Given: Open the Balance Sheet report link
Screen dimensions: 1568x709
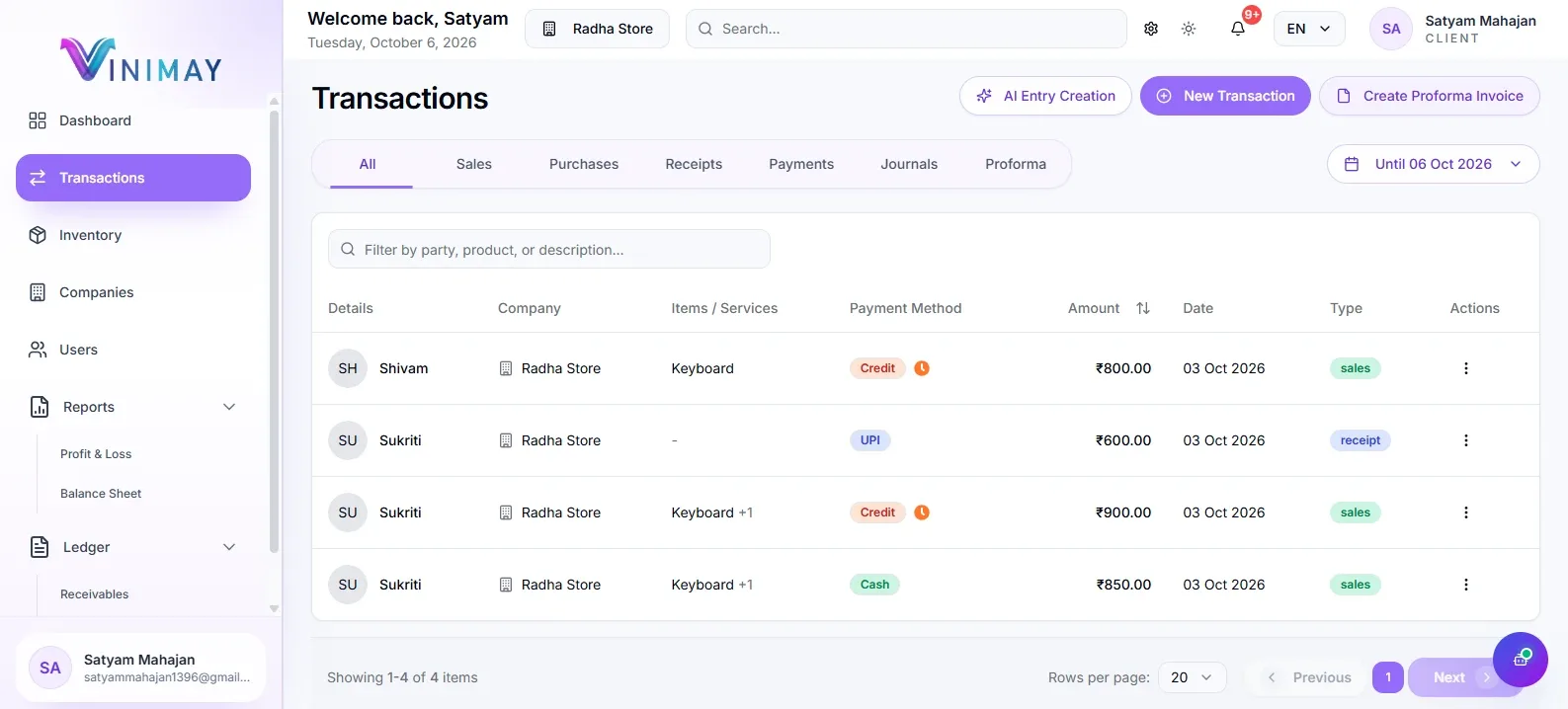Looking at the screenshot, I should click(x=101, y=494).
